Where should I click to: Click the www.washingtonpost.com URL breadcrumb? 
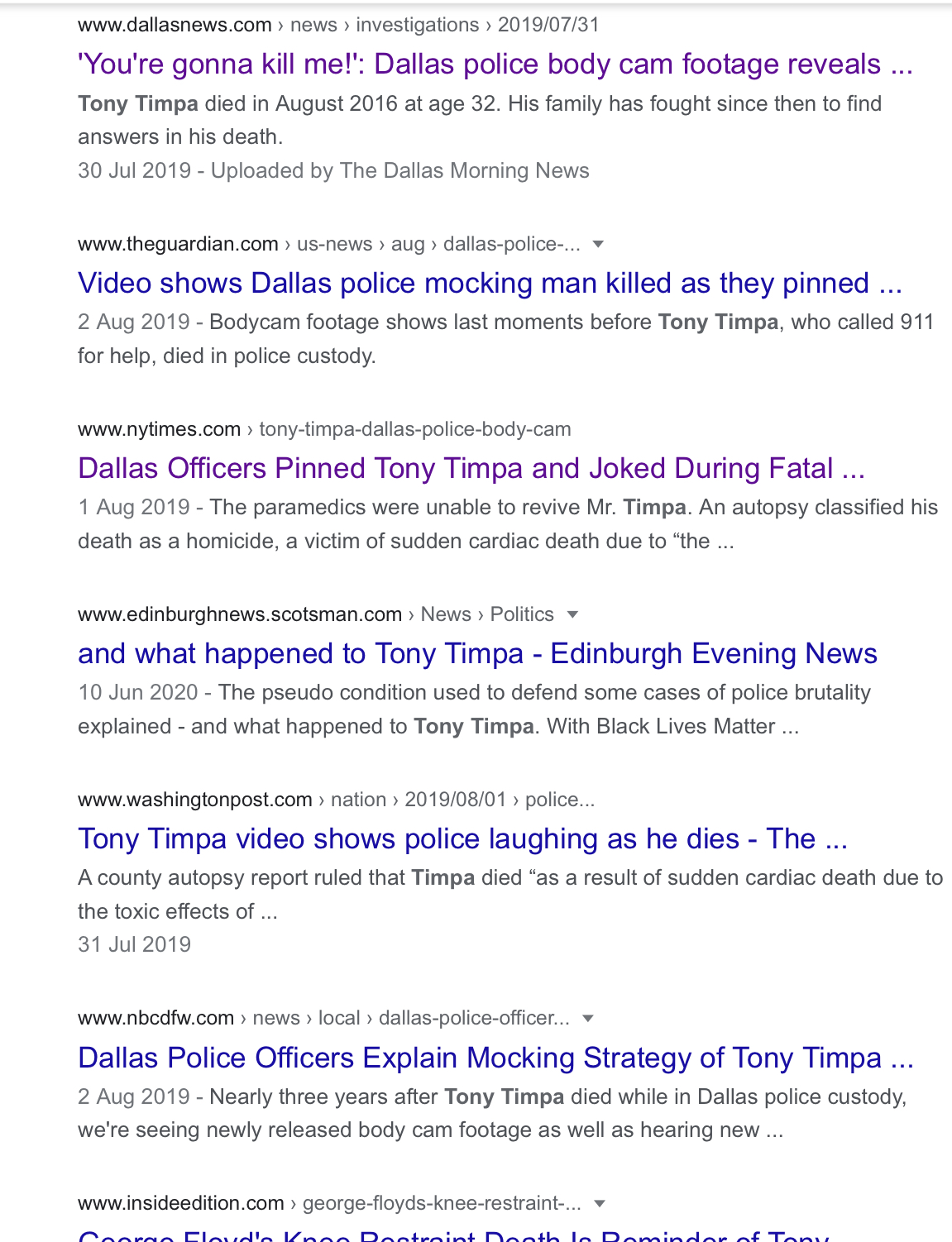[x=195, y=800]
